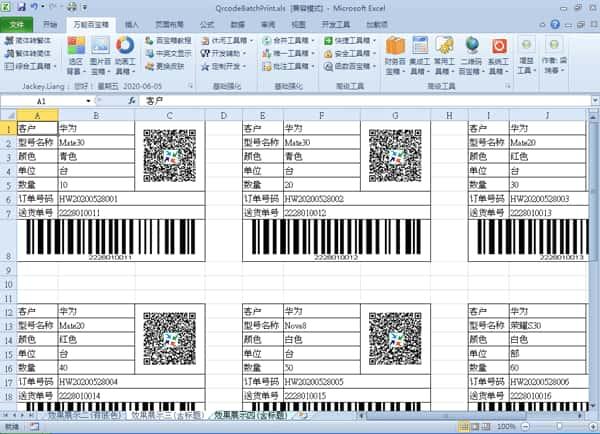Open the orange book 财务百宝箱 icon

(395, 46)
